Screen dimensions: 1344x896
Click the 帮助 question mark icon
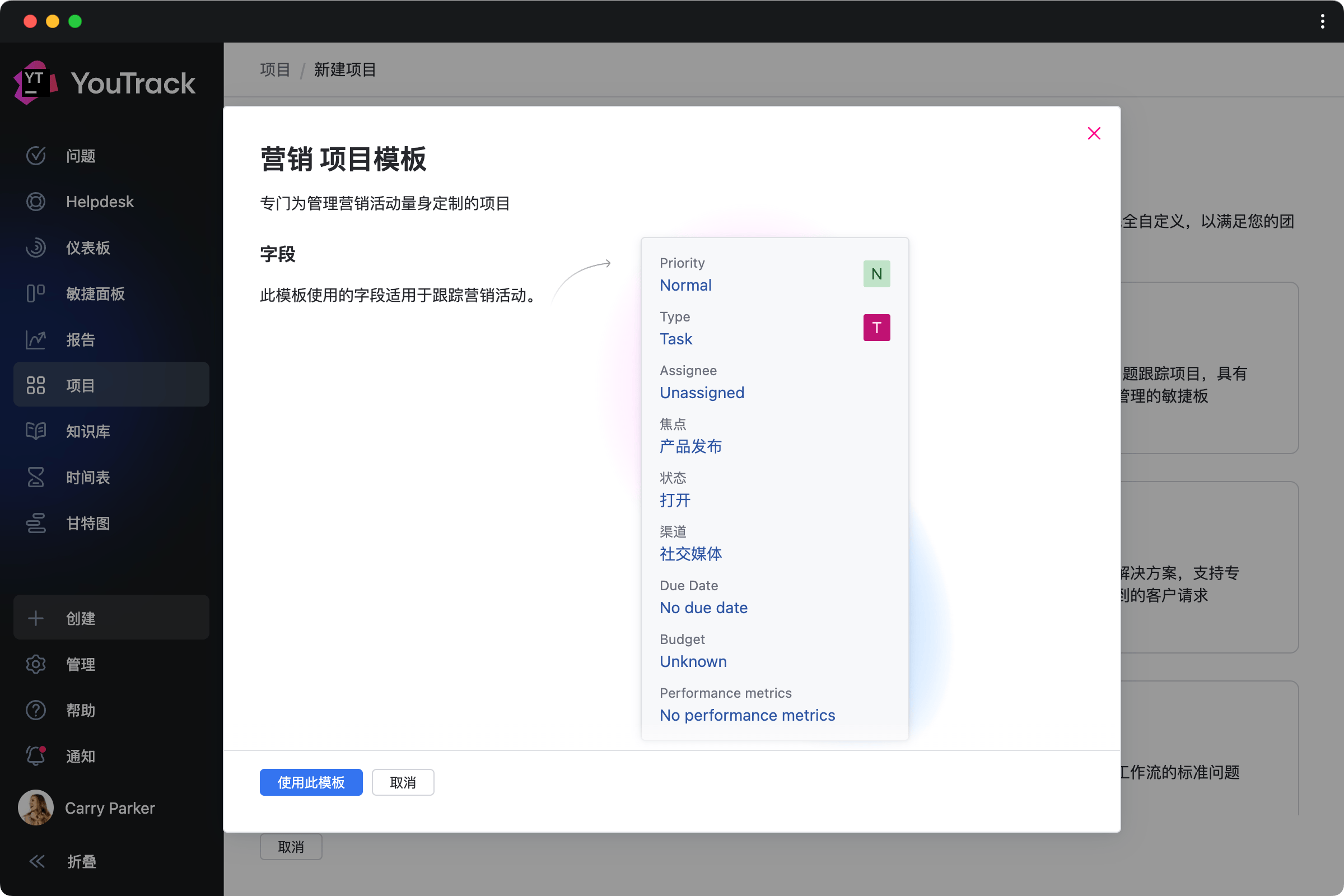(35, 710)
